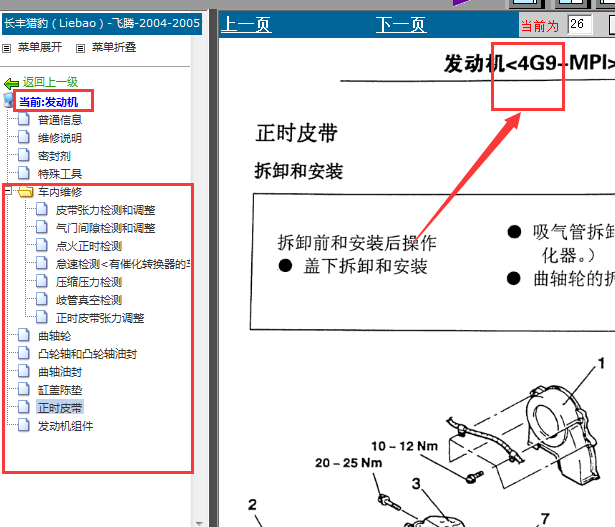
Task: Open 气门间隙检测和调整 page
Action: (106, 228)
